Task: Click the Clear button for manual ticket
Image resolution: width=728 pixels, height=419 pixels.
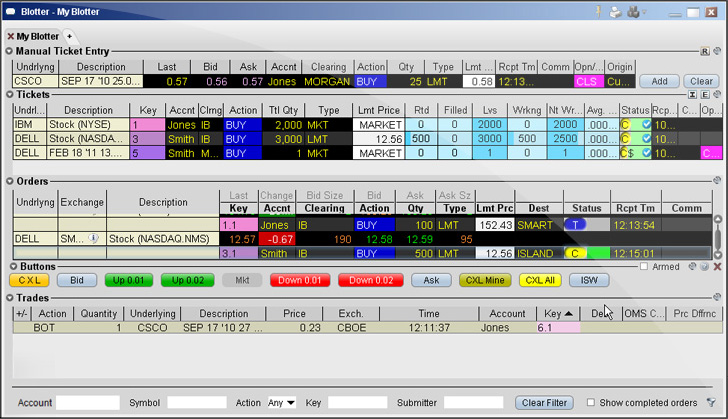Action: coord(701,81)
